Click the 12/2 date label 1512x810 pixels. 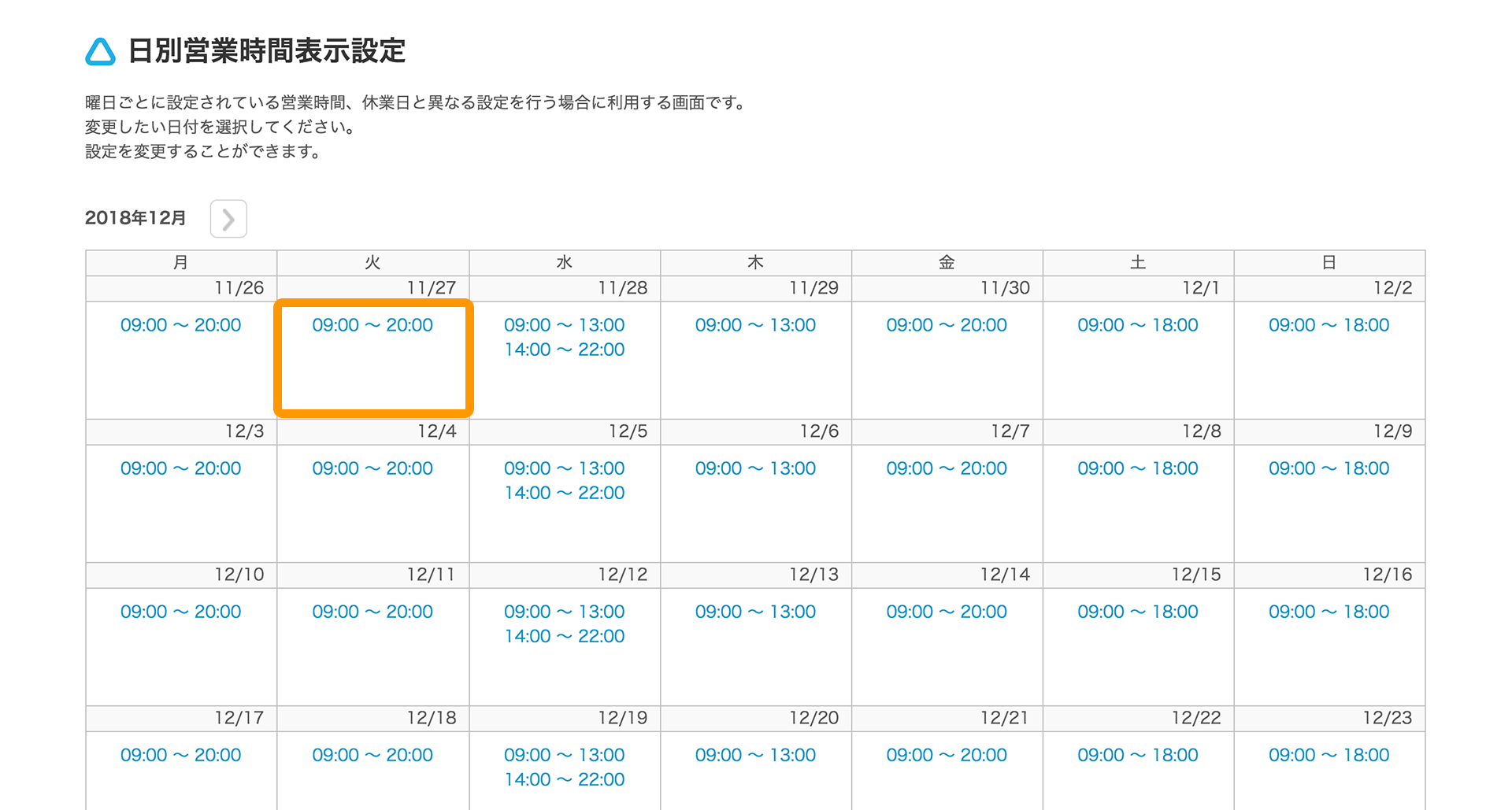point(1392,288)
